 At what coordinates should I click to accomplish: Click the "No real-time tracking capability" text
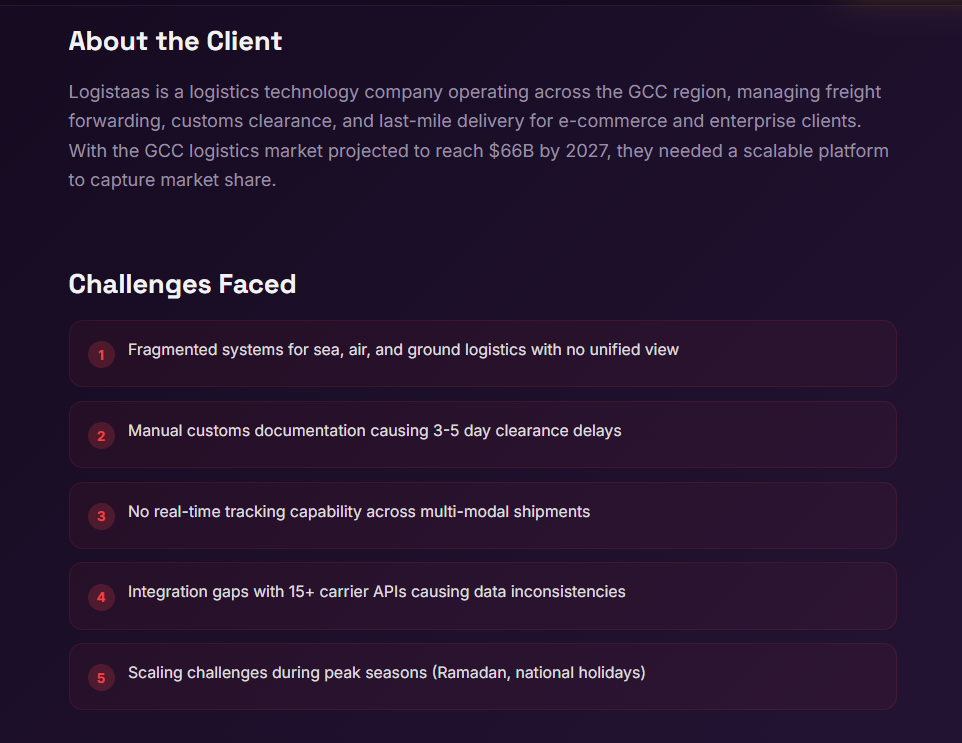pyautogui.click(x=358, y=512)
